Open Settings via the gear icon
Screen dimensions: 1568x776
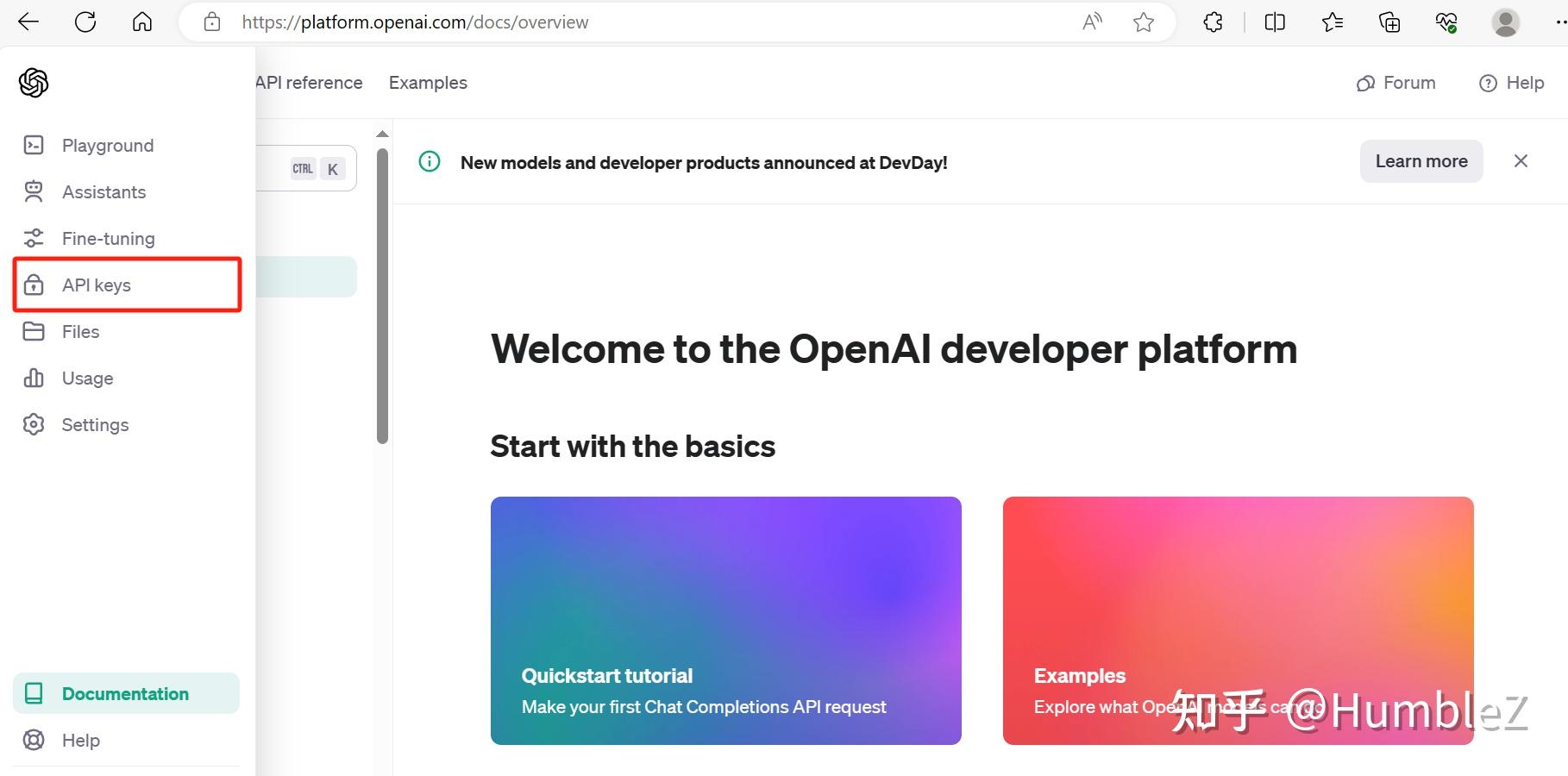point(33,424)
